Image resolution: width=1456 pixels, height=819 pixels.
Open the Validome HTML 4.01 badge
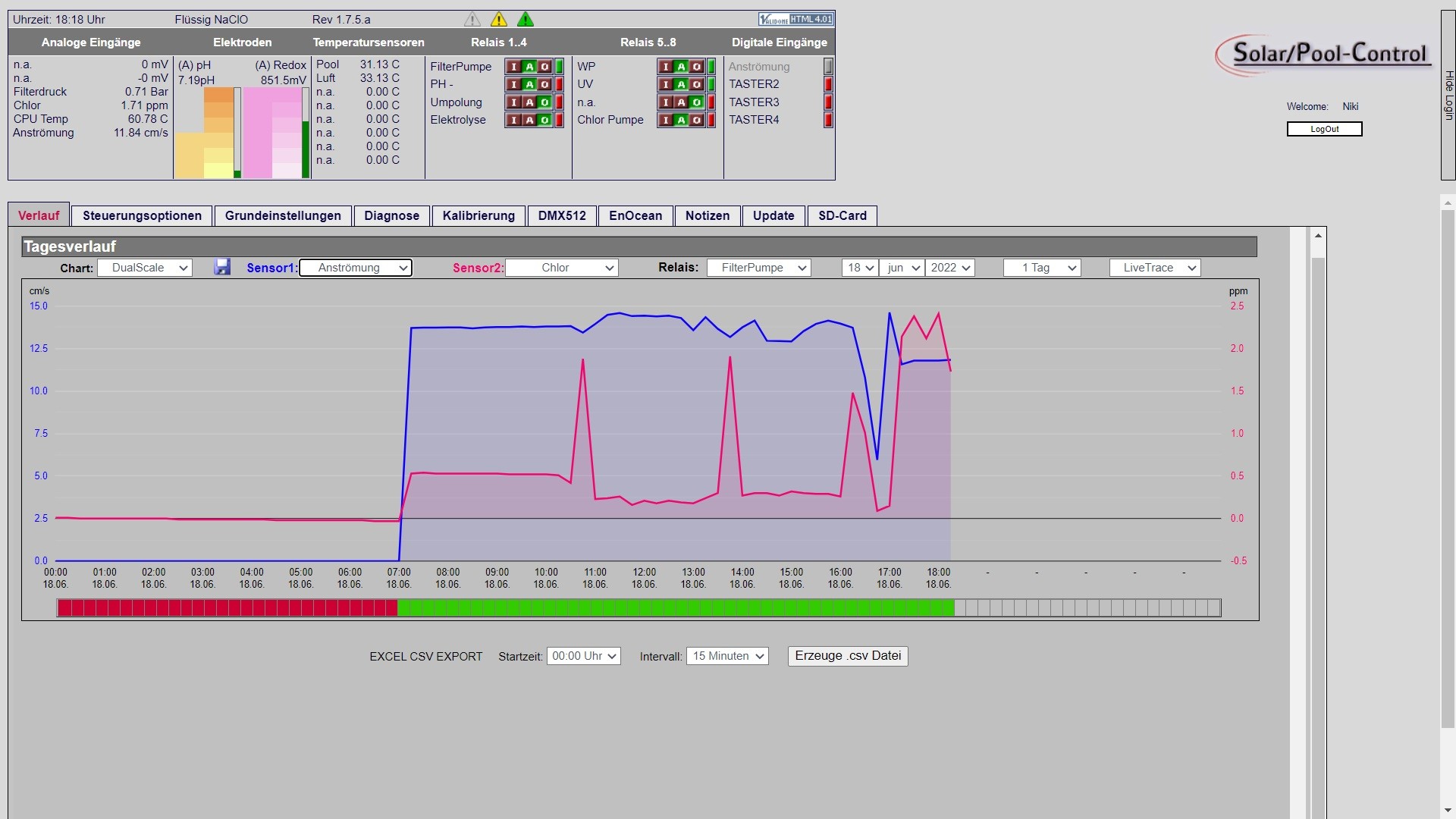(x=795, y=19)
